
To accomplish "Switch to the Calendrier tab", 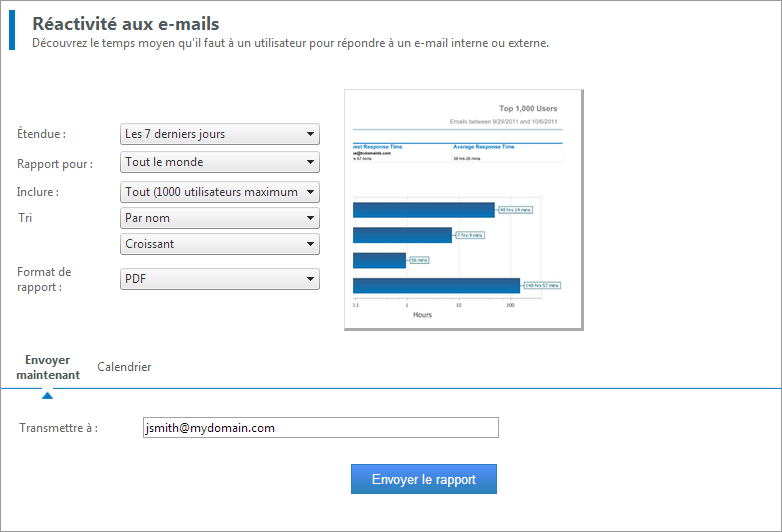I will pos(124,367).
